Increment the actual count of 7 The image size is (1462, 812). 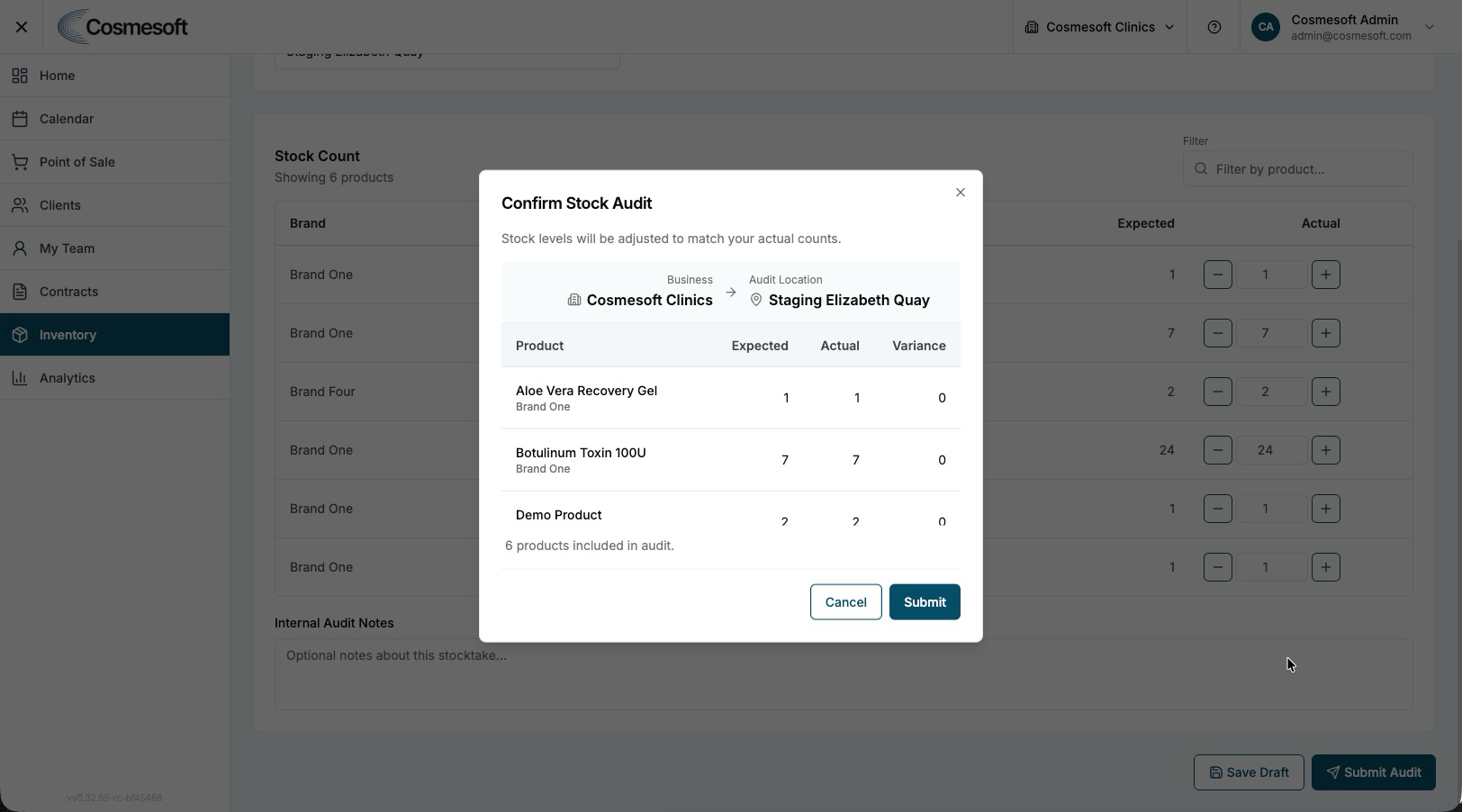tap(1325, 333)
